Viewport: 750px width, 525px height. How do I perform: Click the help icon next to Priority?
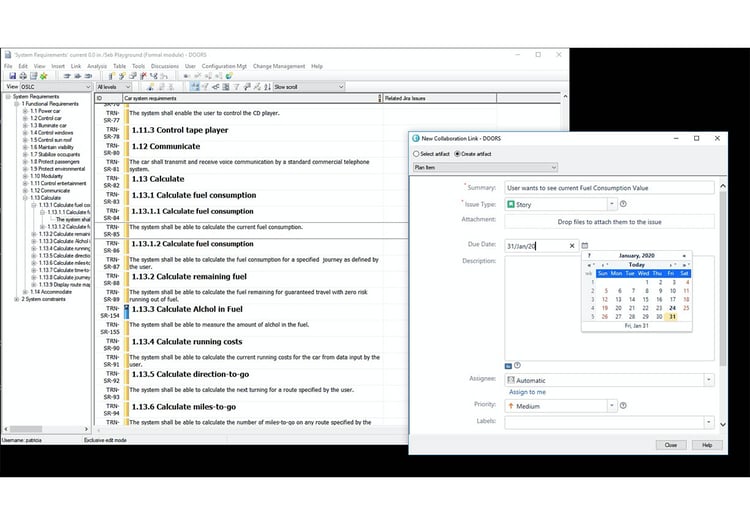click(623, 405)
